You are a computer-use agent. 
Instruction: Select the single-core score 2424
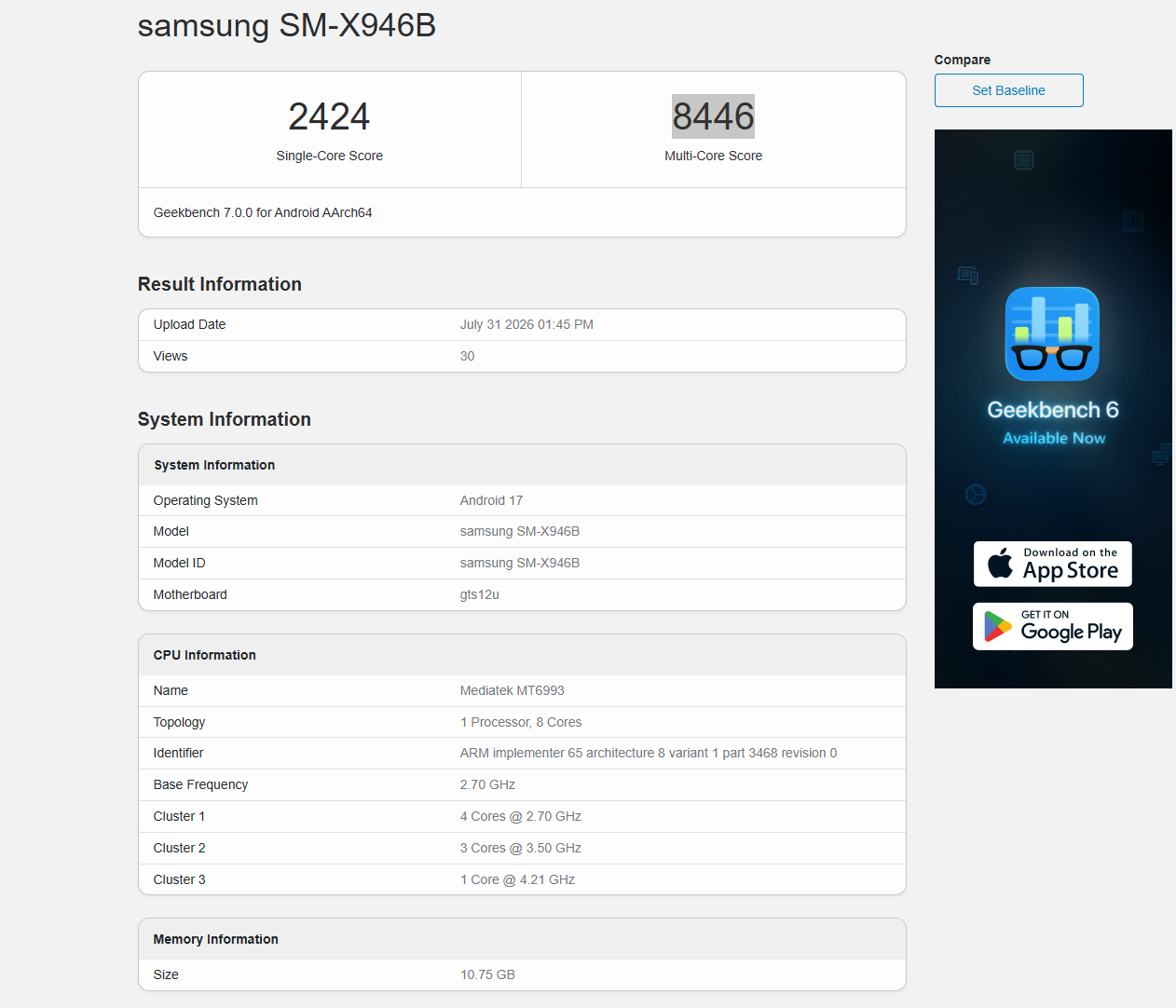329,116
